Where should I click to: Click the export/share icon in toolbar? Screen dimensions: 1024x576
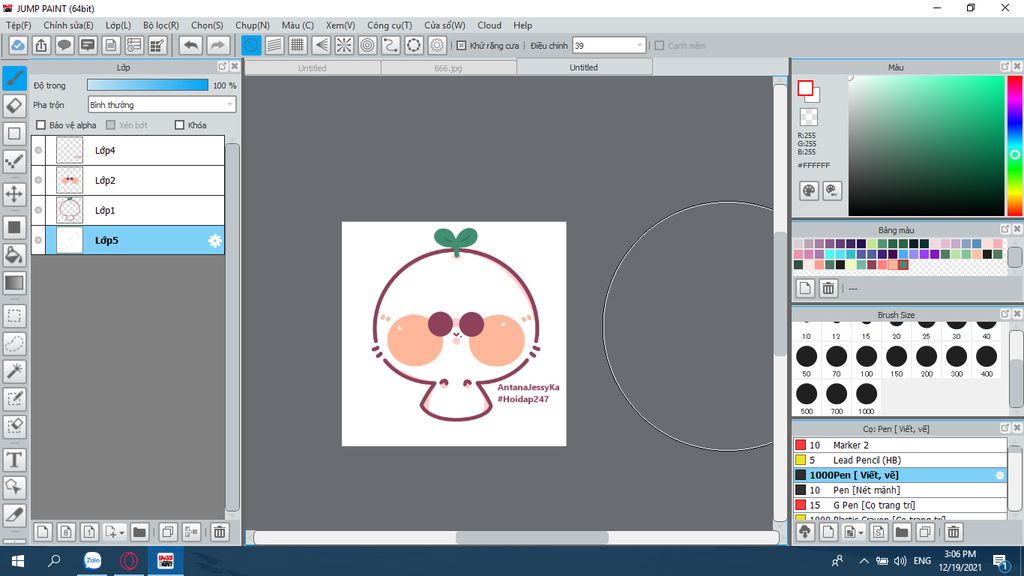[41, 45]
